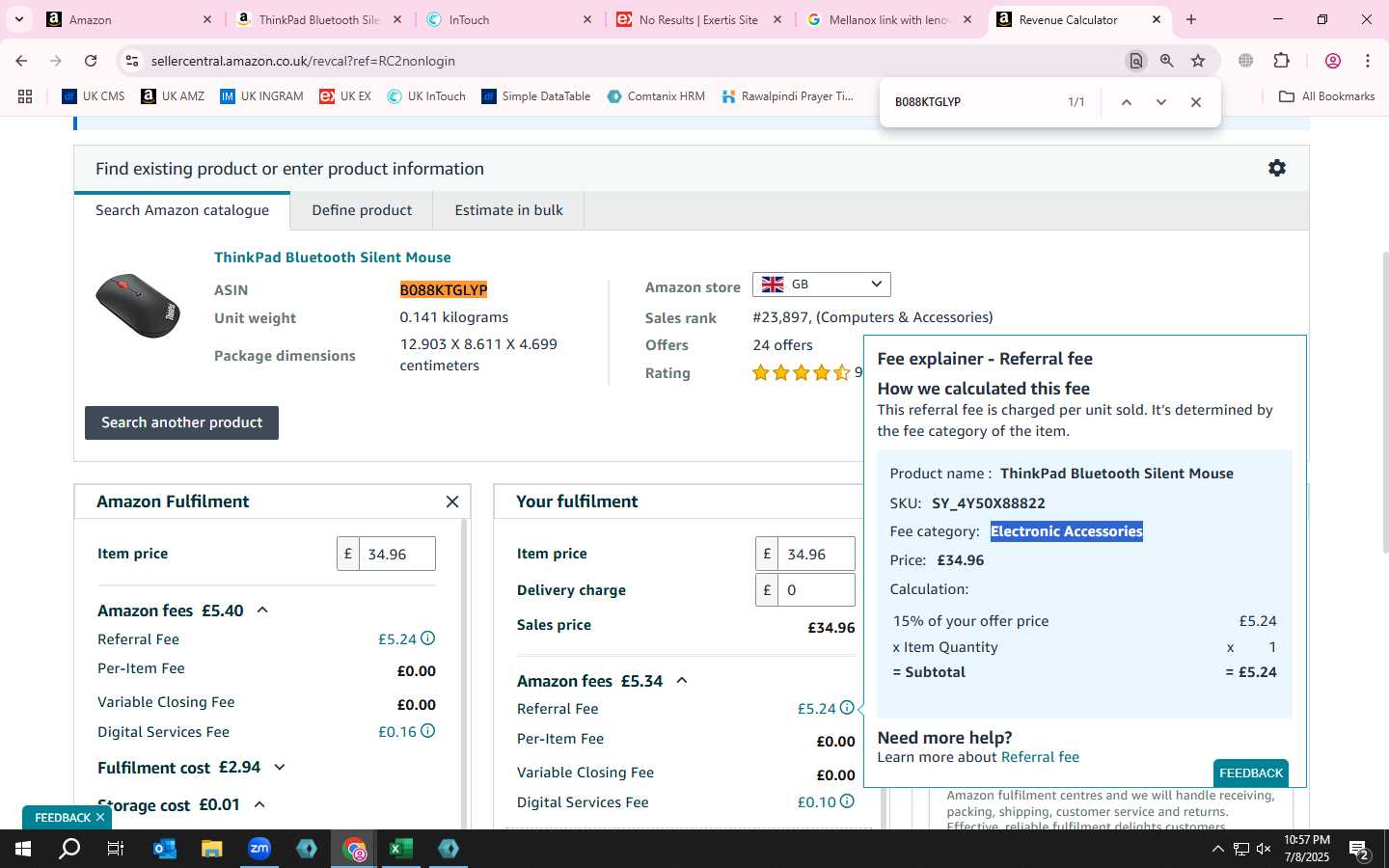This screenshot has height=868, width=1389.
Task: Click the browser back arrow
Action: pos(21,61)
